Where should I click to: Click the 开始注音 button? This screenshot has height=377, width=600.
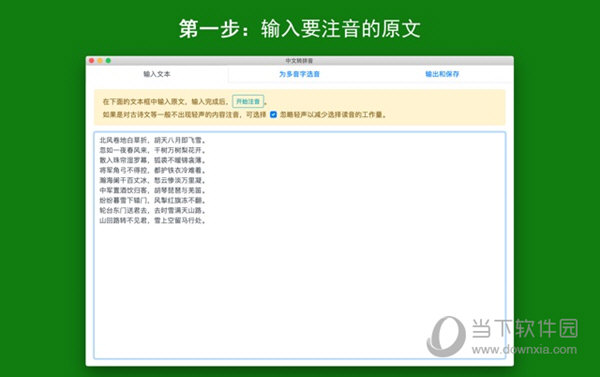tap(248, 101)
